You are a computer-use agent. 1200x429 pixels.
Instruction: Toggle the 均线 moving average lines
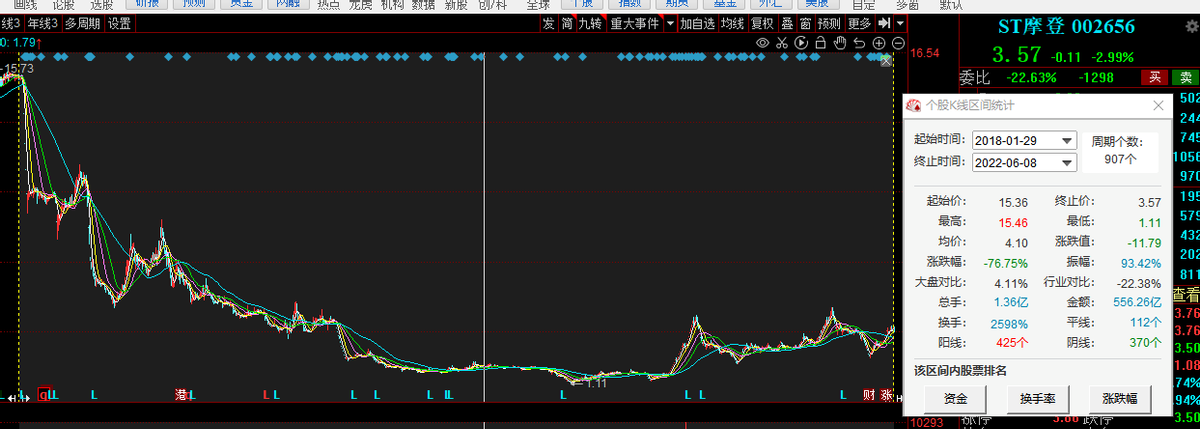click(733, 23)
